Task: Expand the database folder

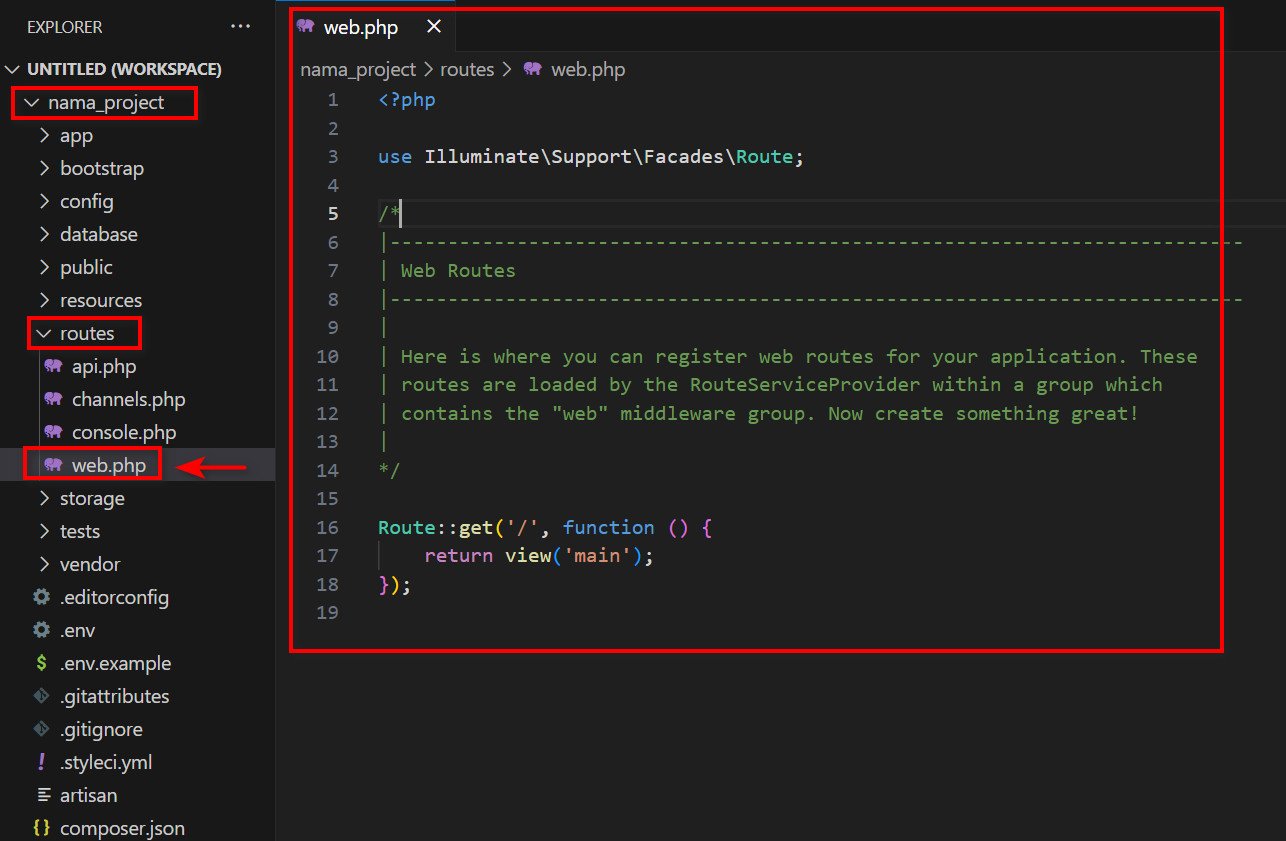Action: pos(44,234)
